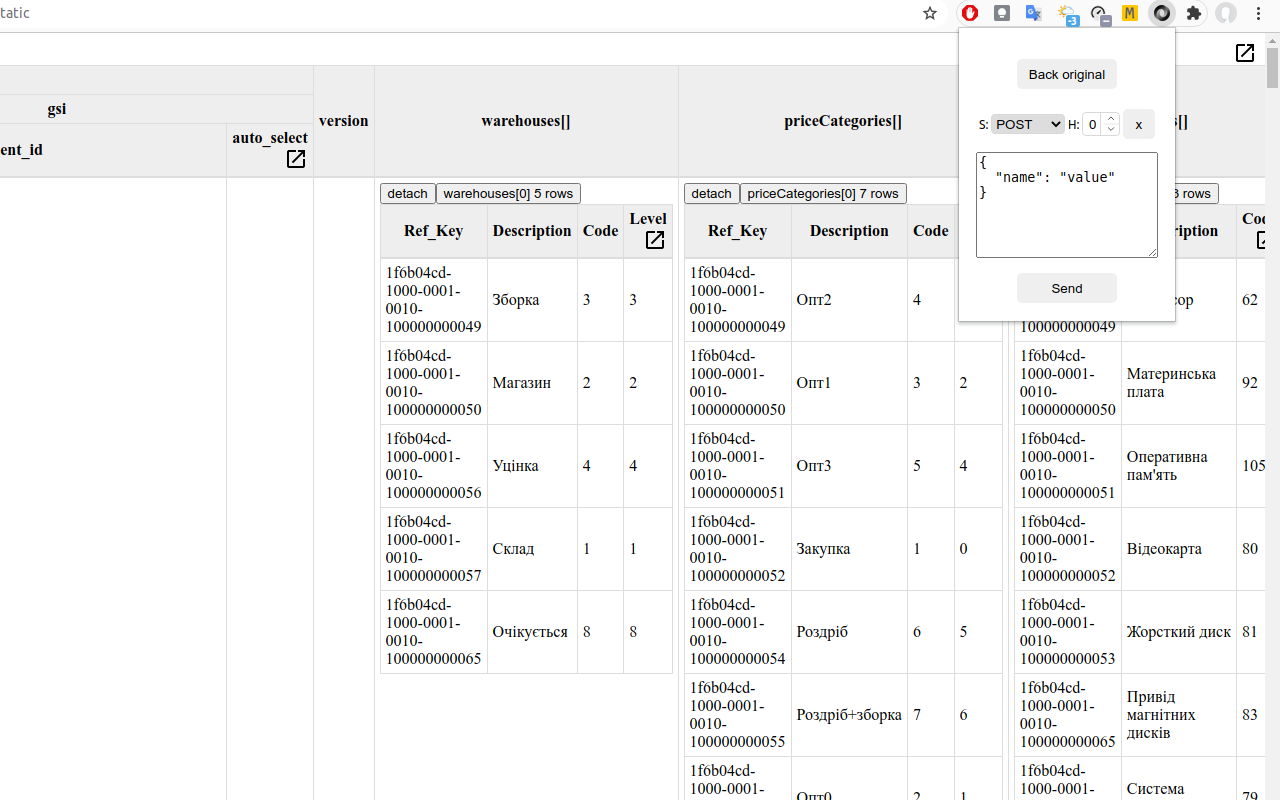Screen dimensions: 1280x800
Task: Detach the warehouses table
Action: [x=408, y=193]
